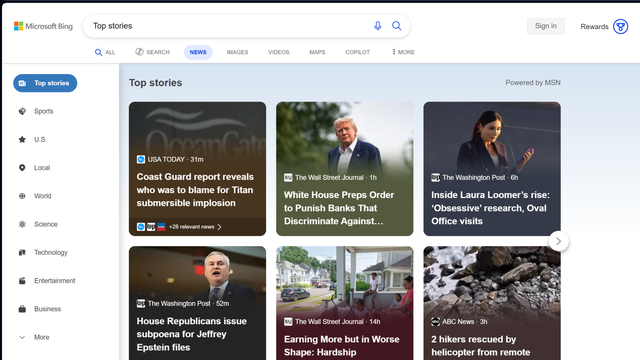Open the U.S. category label
Image resolution: width=640 pixels, height=360 pixels.
[x=40, y=140]
